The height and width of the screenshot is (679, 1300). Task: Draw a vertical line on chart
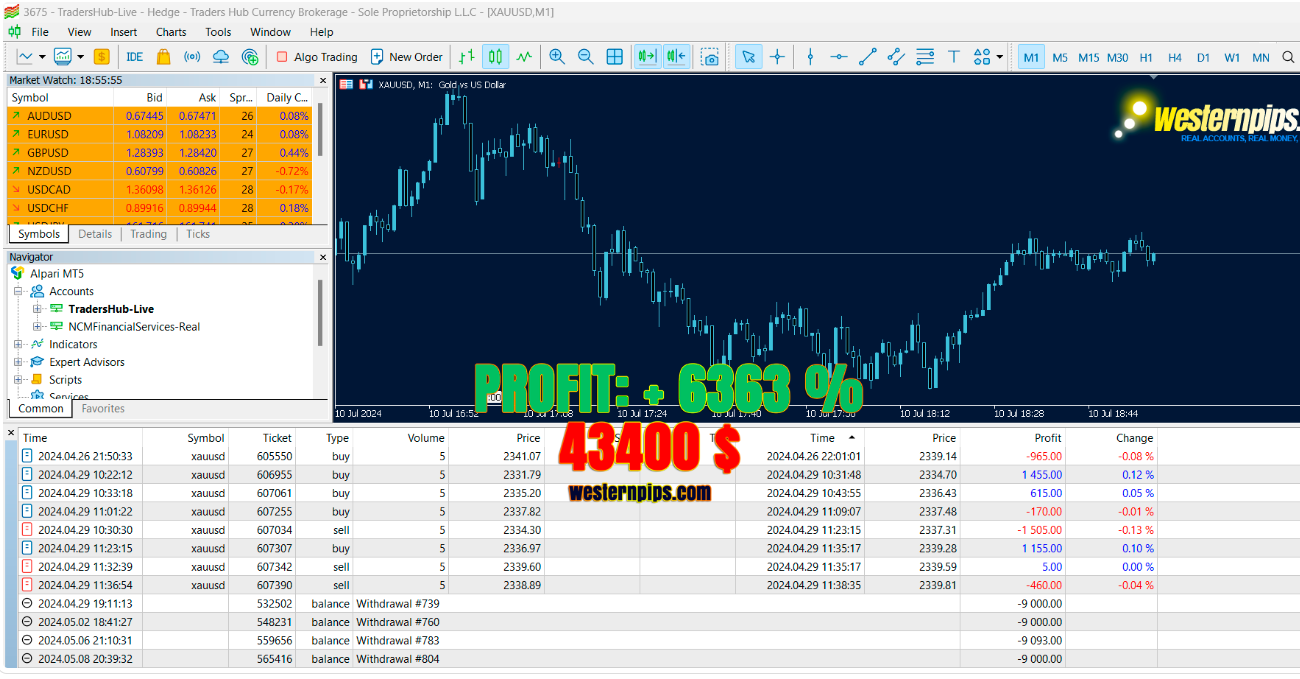click(810, 57)
